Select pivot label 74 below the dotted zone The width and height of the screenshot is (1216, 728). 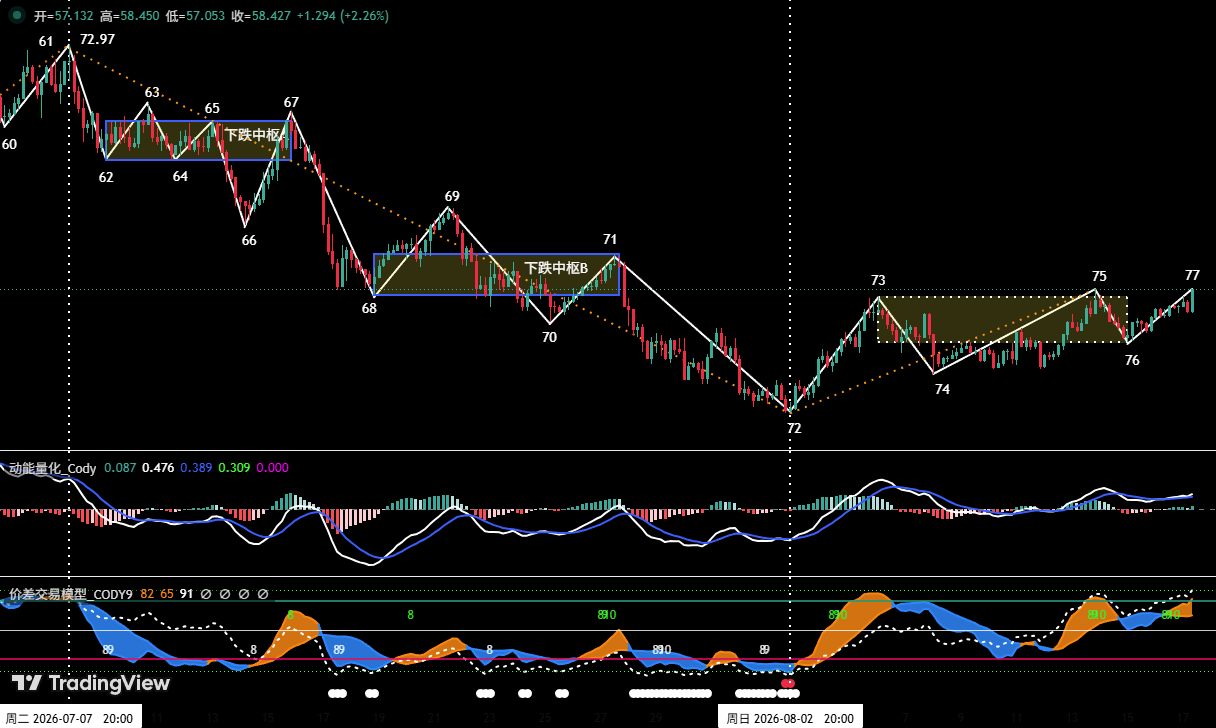click(x=942, y=389)
